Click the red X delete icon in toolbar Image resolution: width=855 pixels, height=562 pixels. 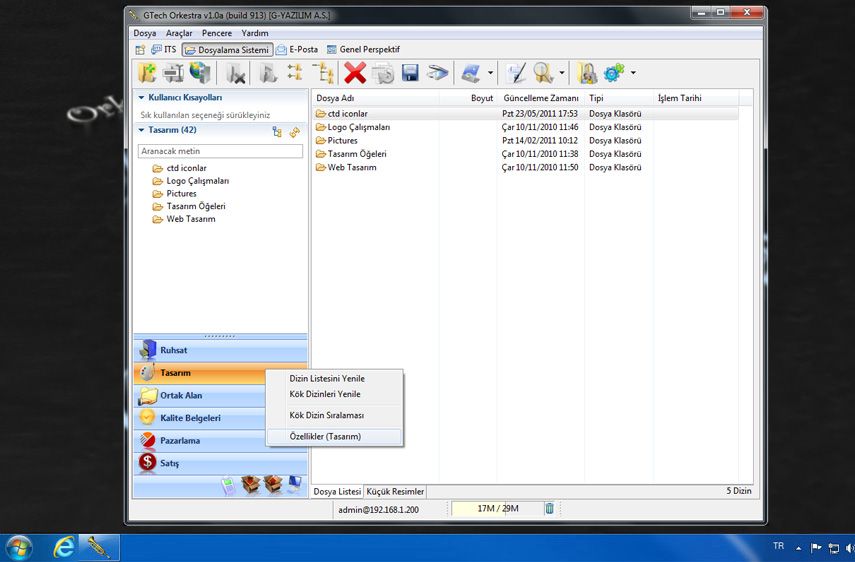pos(355,73)
